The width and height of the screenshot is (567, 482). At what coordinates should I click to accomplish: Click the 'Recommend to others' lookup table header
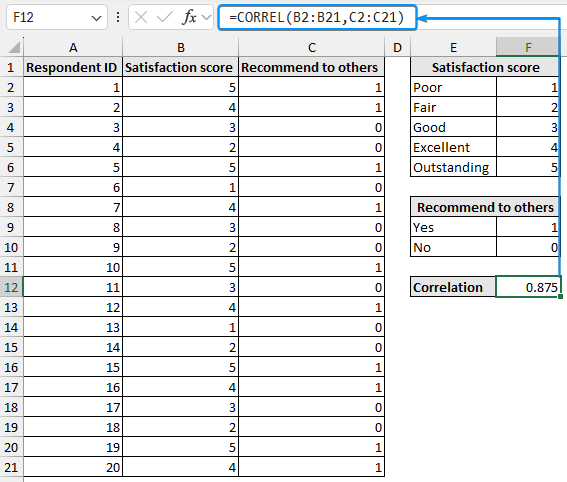click(485, 208)
